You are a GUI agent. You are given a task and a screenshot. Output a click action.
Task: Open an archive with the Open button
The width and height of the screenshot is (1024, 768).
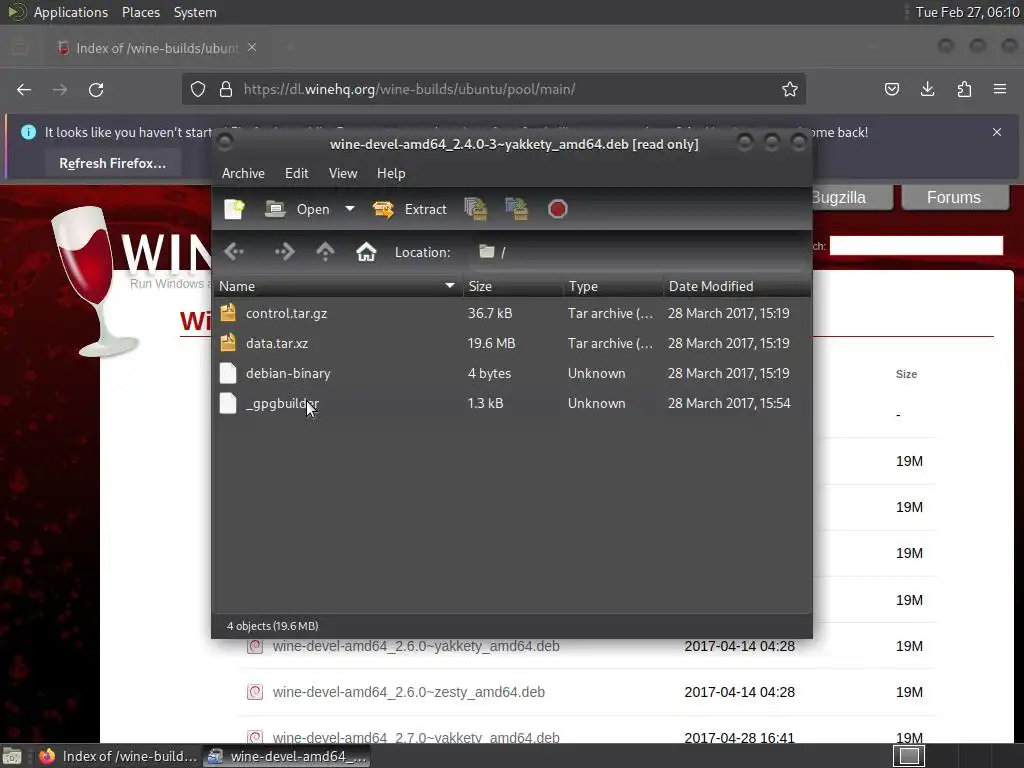tap(297, 209)
